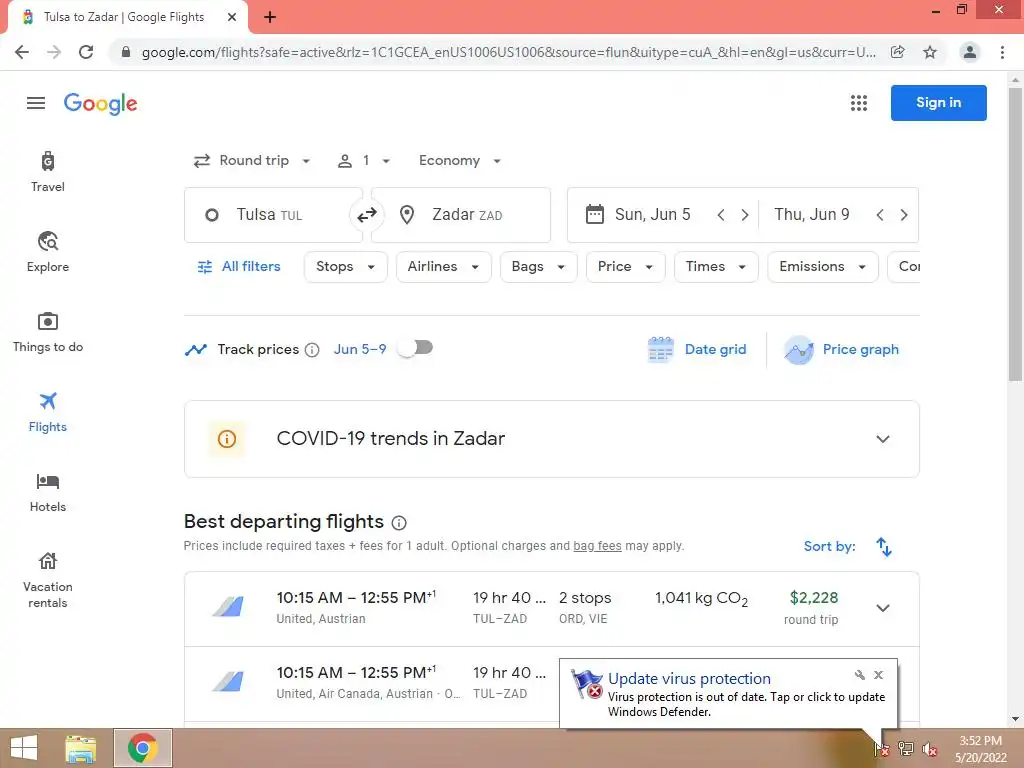The width and height of the screenshot is (1024, 768).
Task: Open the Times filter dropdown
Action: coord(716,266)
